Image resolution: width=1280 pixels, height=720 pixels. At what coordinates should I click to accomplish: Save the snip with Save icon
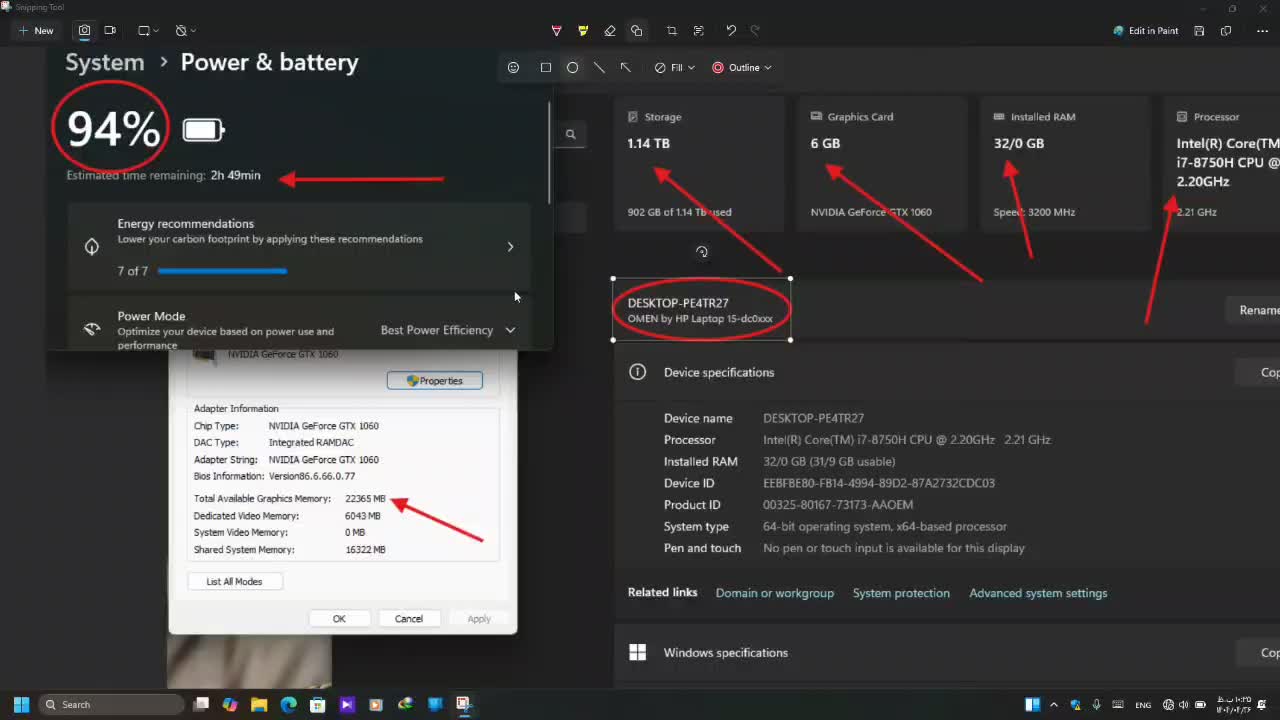coord(1199,31)
